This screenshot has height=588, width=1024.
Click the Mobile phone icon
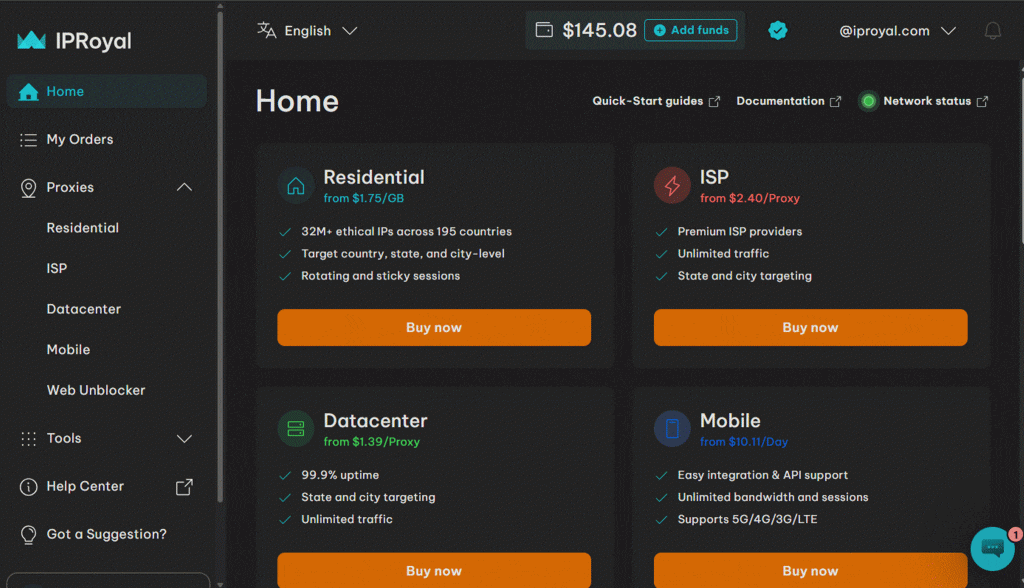pyautogui.click(x=672, y=429)
